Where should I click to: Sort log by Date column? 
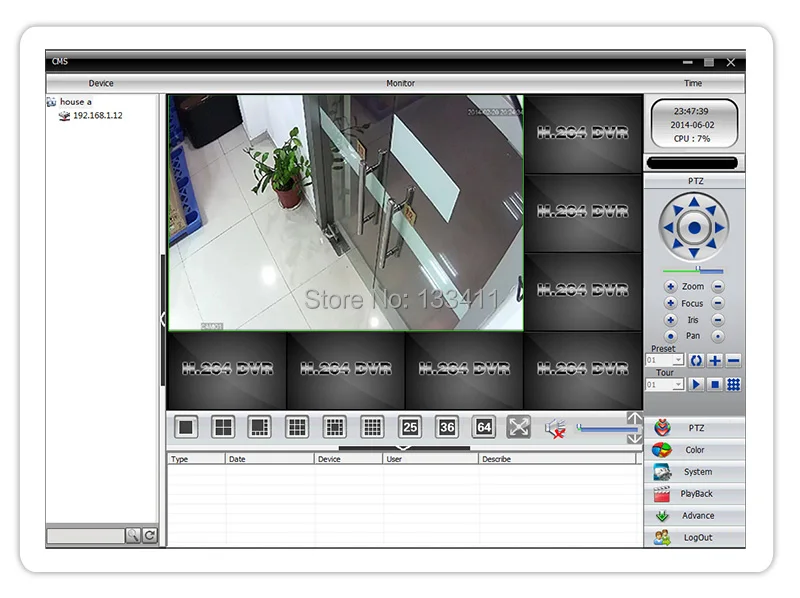click(269, 459)
